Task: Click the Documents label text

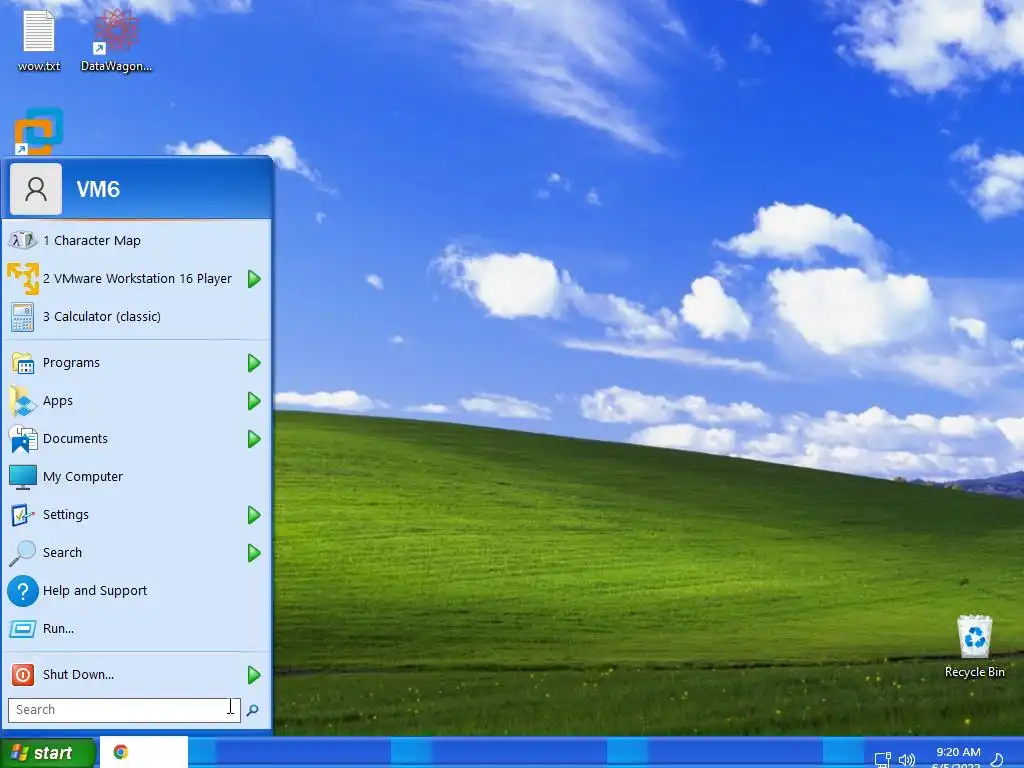Action: coord(75,439)
